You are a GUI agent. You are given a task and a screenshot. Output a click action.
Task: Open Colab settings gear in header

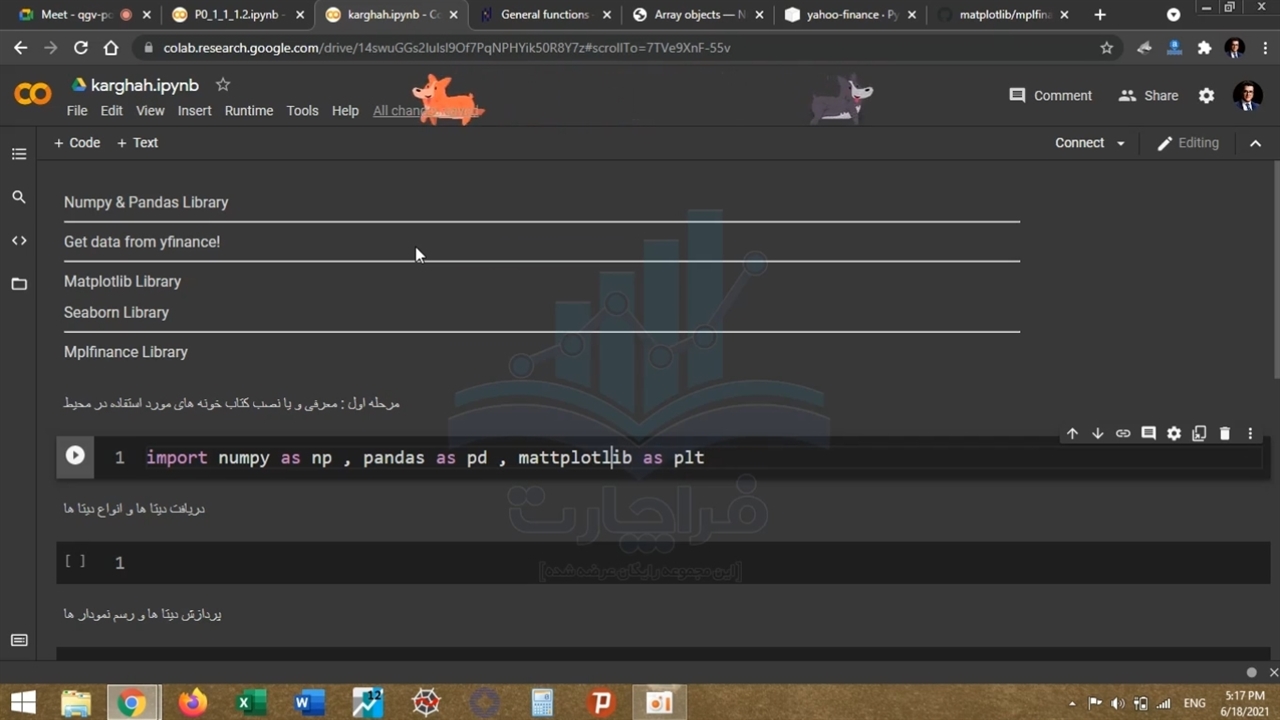pyautogui.click(x=1206, y=96)
